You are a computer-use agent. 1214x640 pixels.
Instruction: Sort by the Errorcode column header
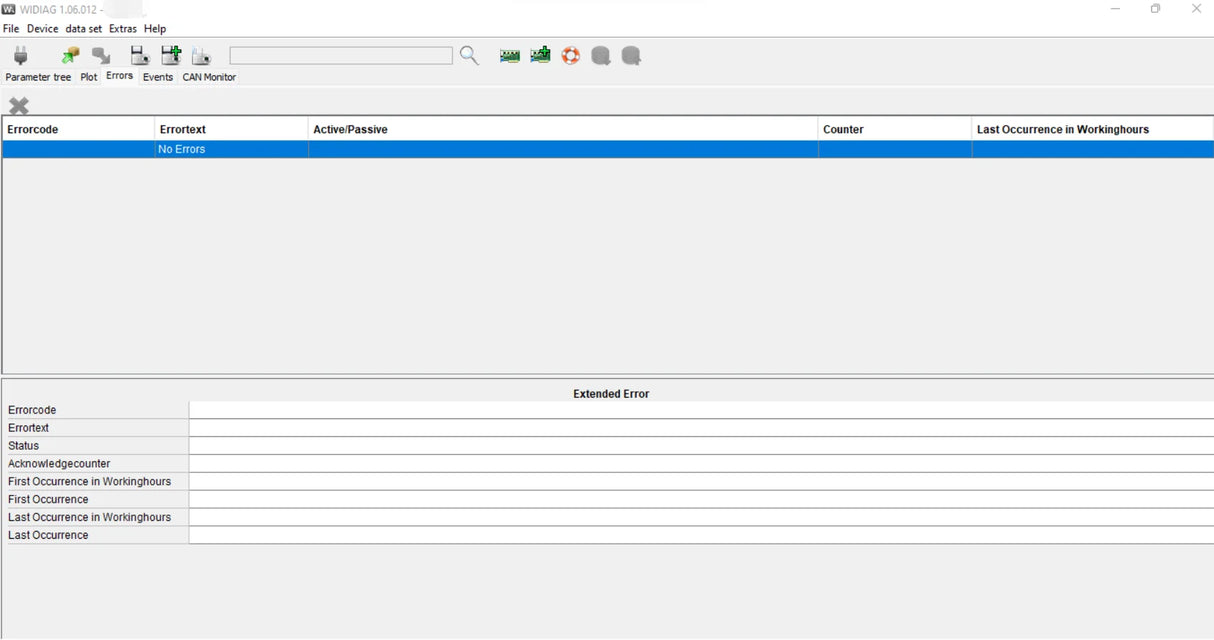click(x=78, y=129)
